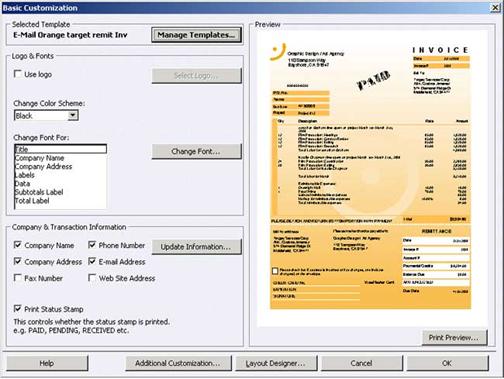Click the Change Font button
Viewport: 504px width, 379px height.
196,151
